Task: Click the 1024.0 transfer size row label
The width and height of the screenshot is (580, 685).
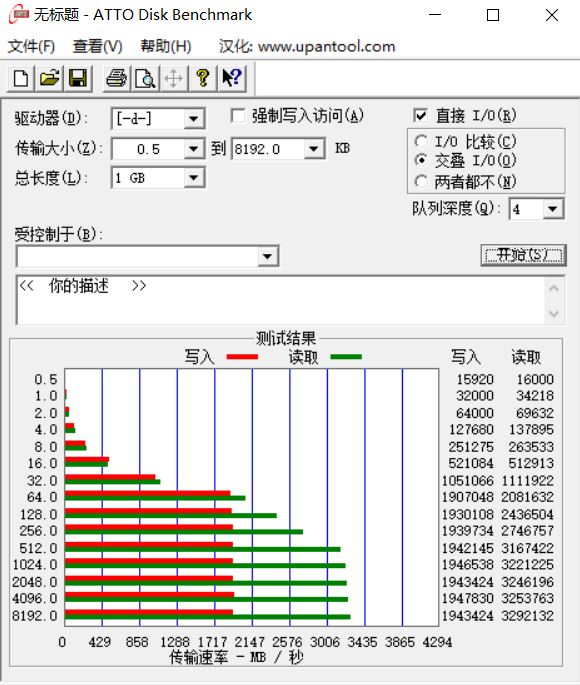Action: (x=35, y=564)
